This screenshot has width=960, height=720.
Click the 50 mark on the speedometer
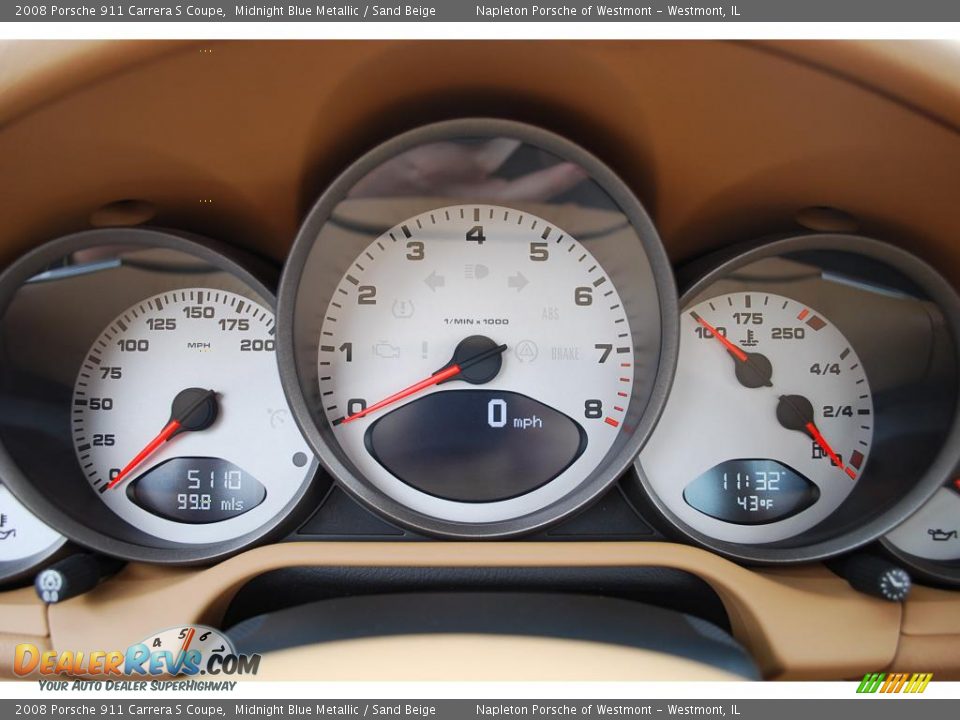pyautogui.click(x=101, y=404)
